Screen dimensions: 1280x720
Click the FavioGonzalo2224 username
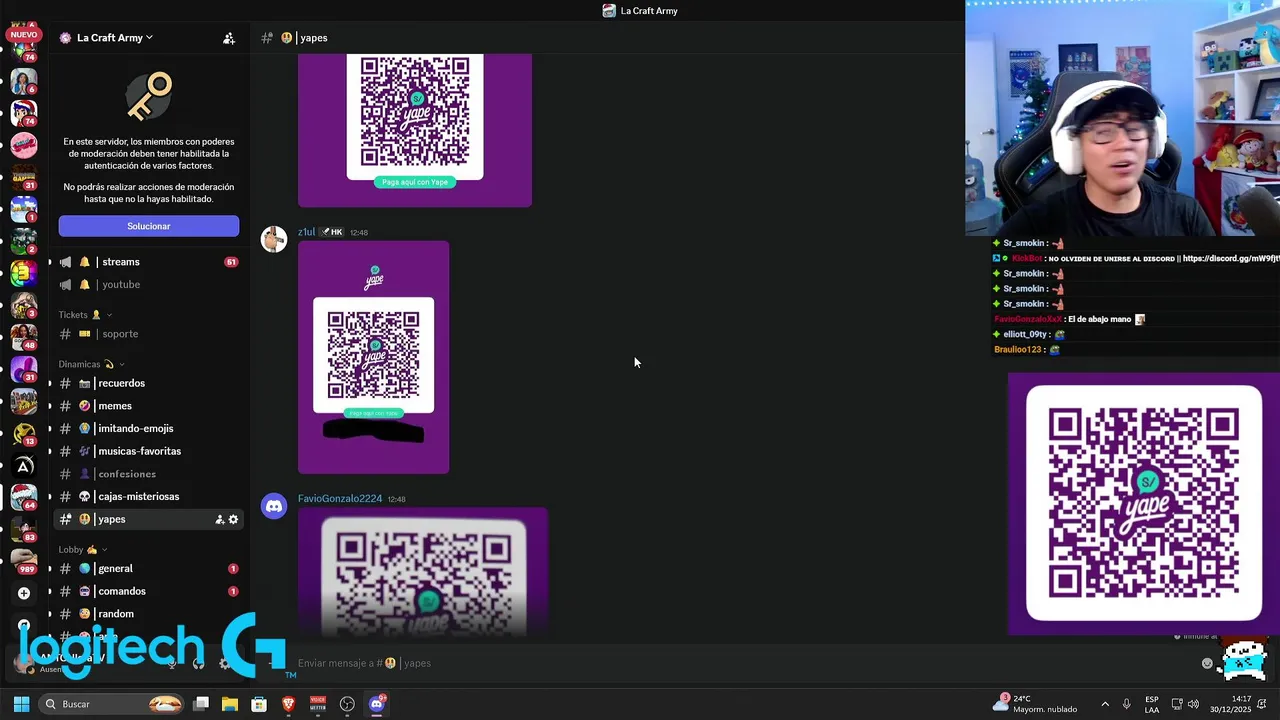coord(340,499)
